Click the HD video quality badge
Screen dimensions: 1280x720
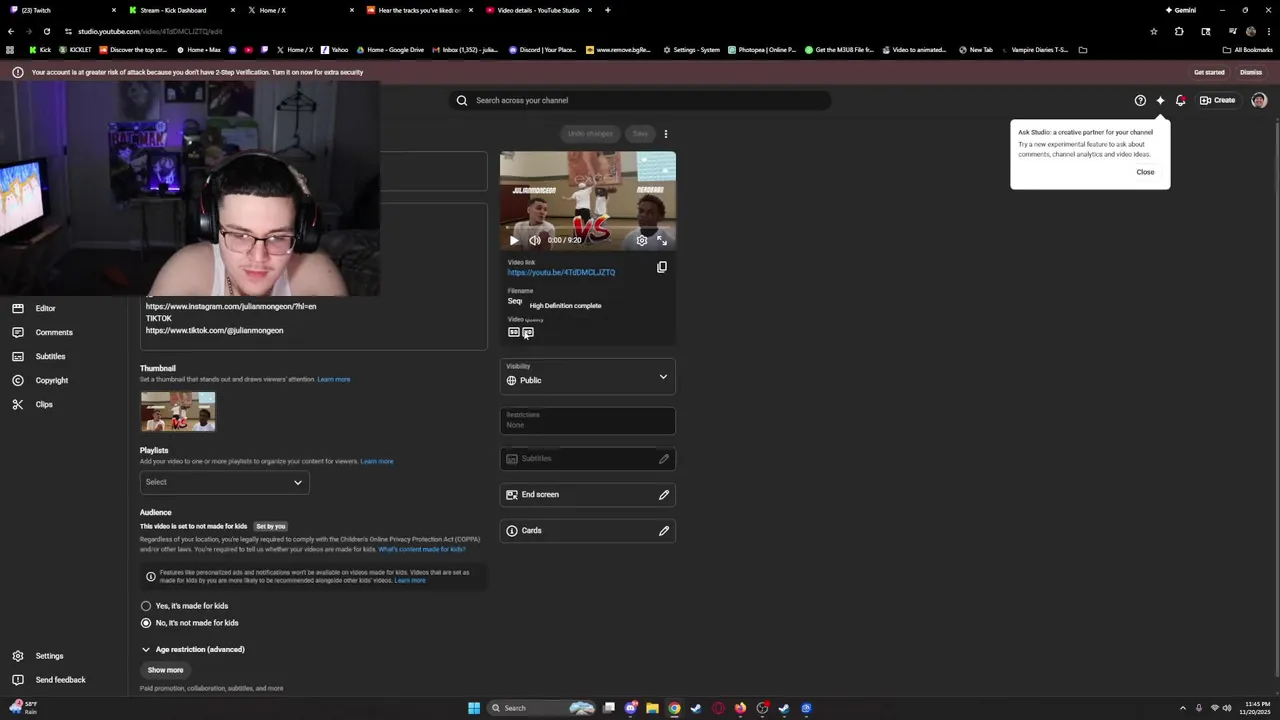pos(528,332)
